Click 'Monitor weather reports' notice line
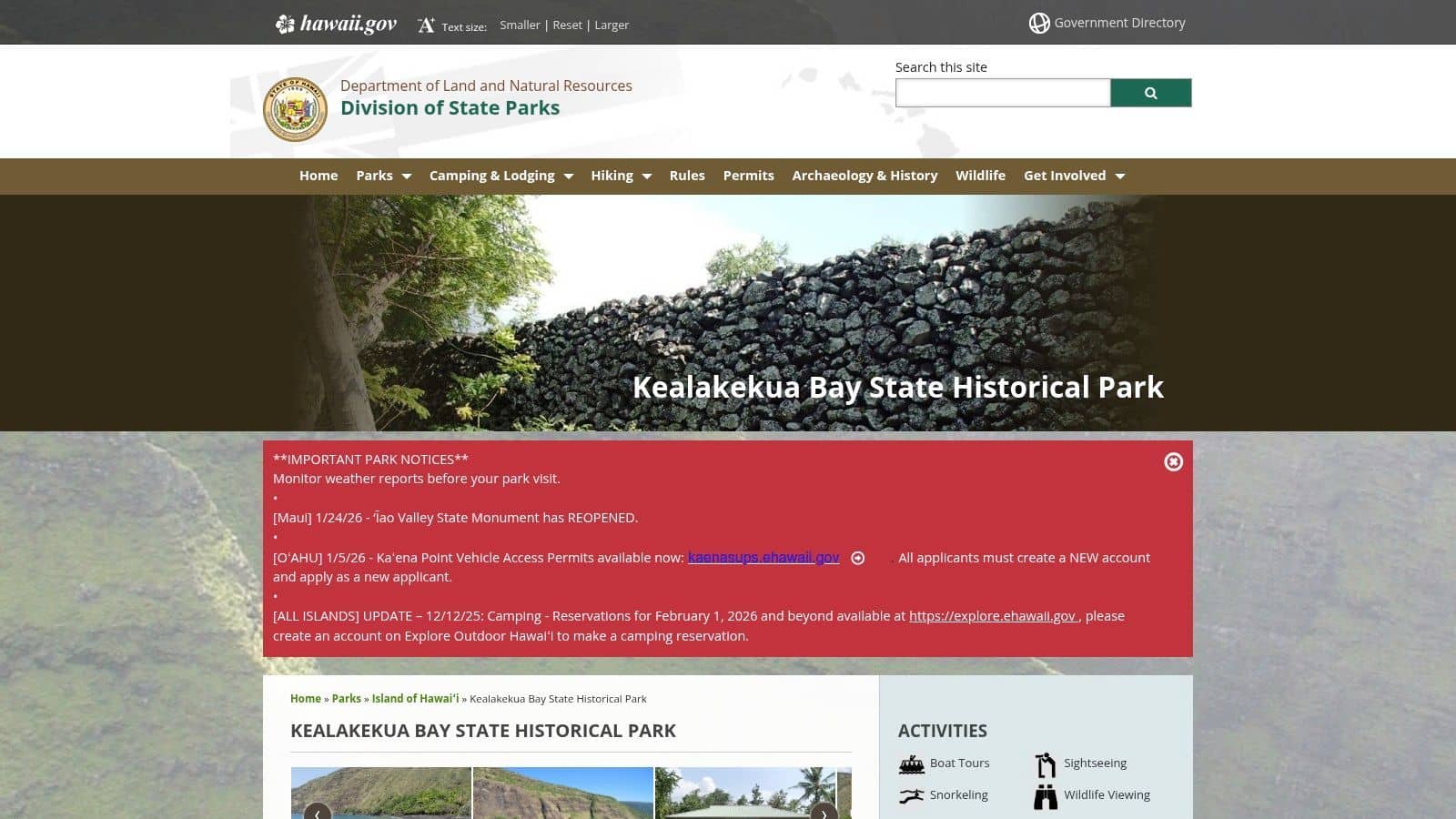The height and width of the screenshot is (819, 1456). click(417, 479)
